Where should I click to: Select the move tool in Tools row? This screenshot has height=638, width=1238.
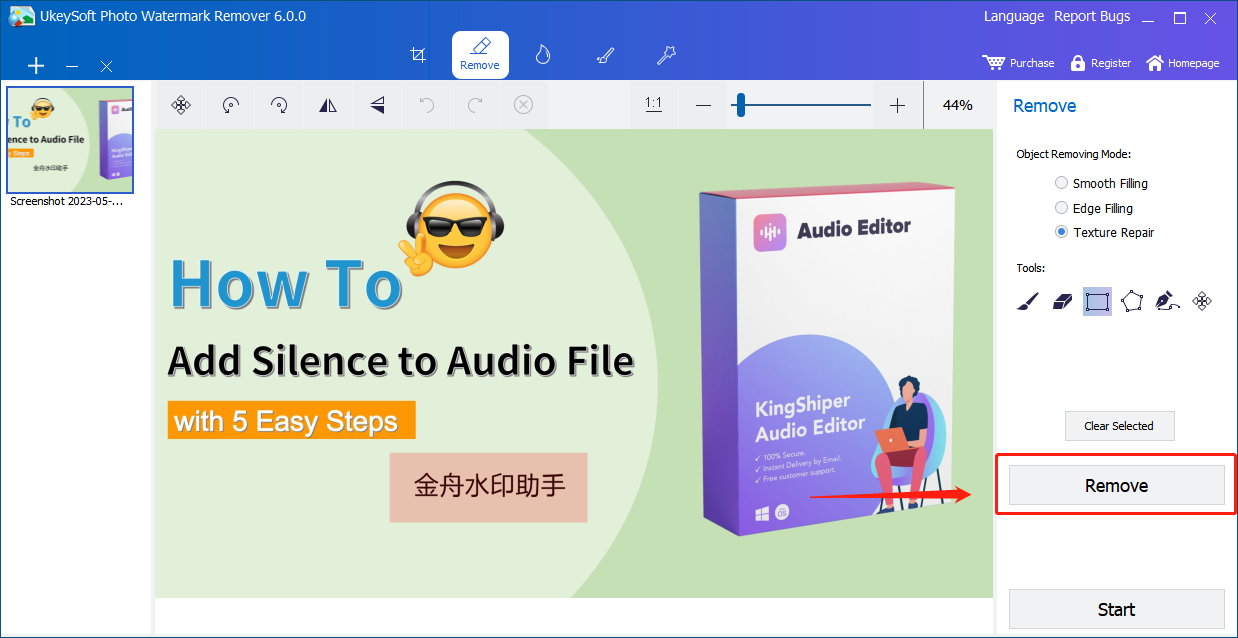1203,301
